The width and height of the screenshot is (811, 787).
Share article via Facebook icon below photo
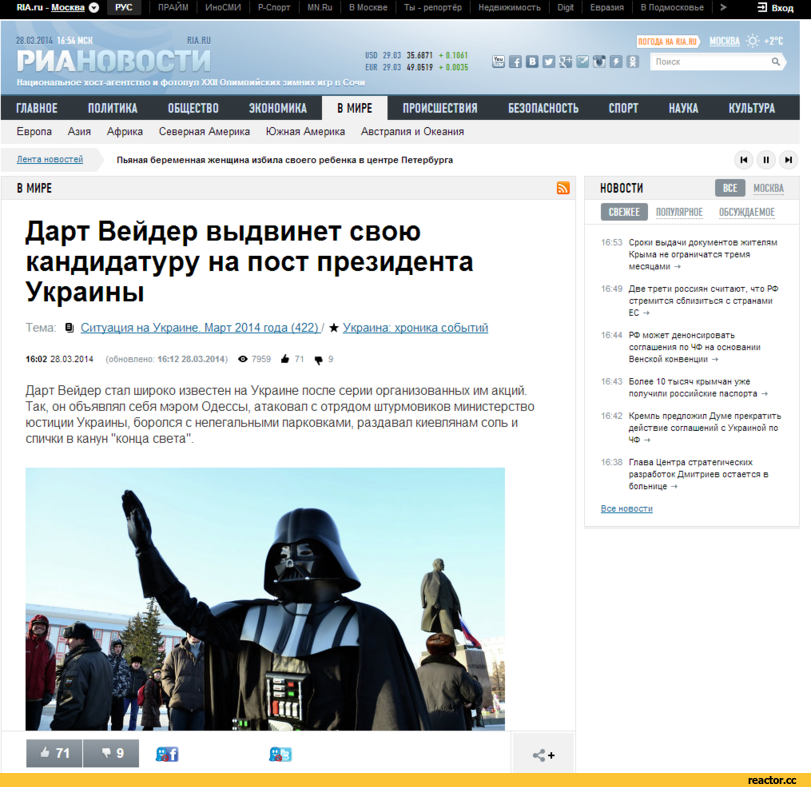[167, 754]
